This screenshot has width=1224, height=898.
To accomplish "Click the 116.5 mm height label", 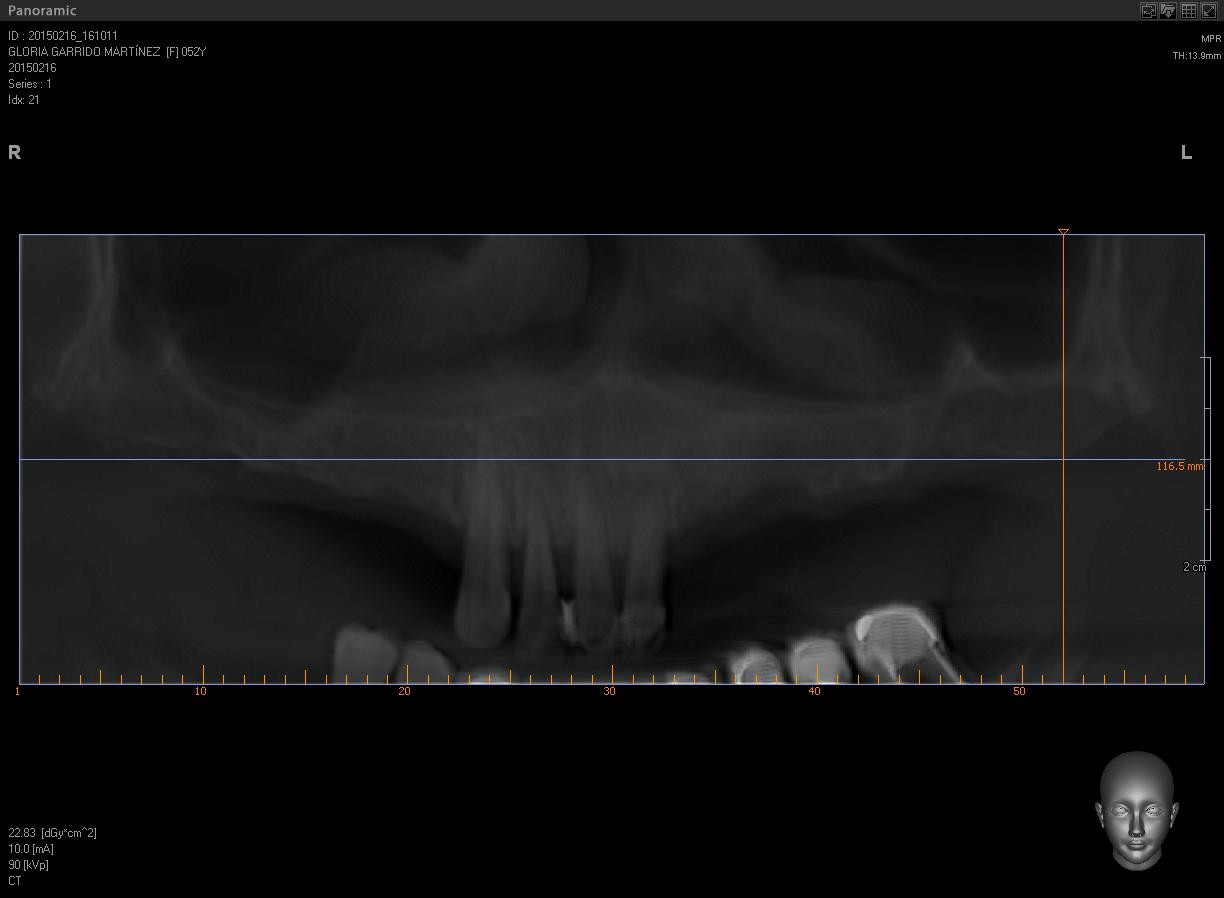I will click(x=1179, y=467).
